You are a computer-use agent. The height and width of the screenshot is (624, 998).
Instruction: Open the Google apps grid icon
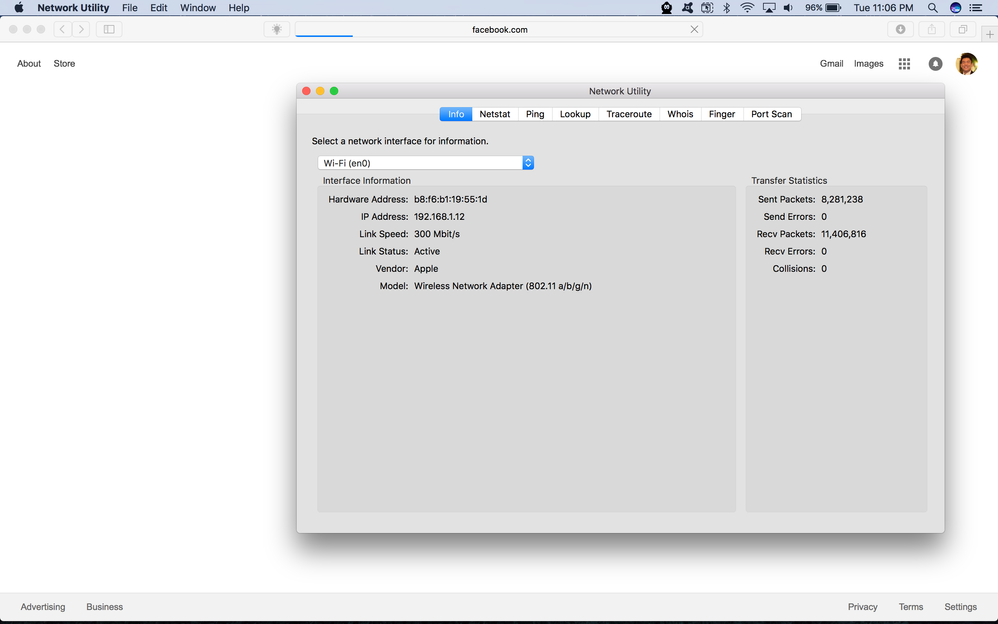[x=904, y=64]
